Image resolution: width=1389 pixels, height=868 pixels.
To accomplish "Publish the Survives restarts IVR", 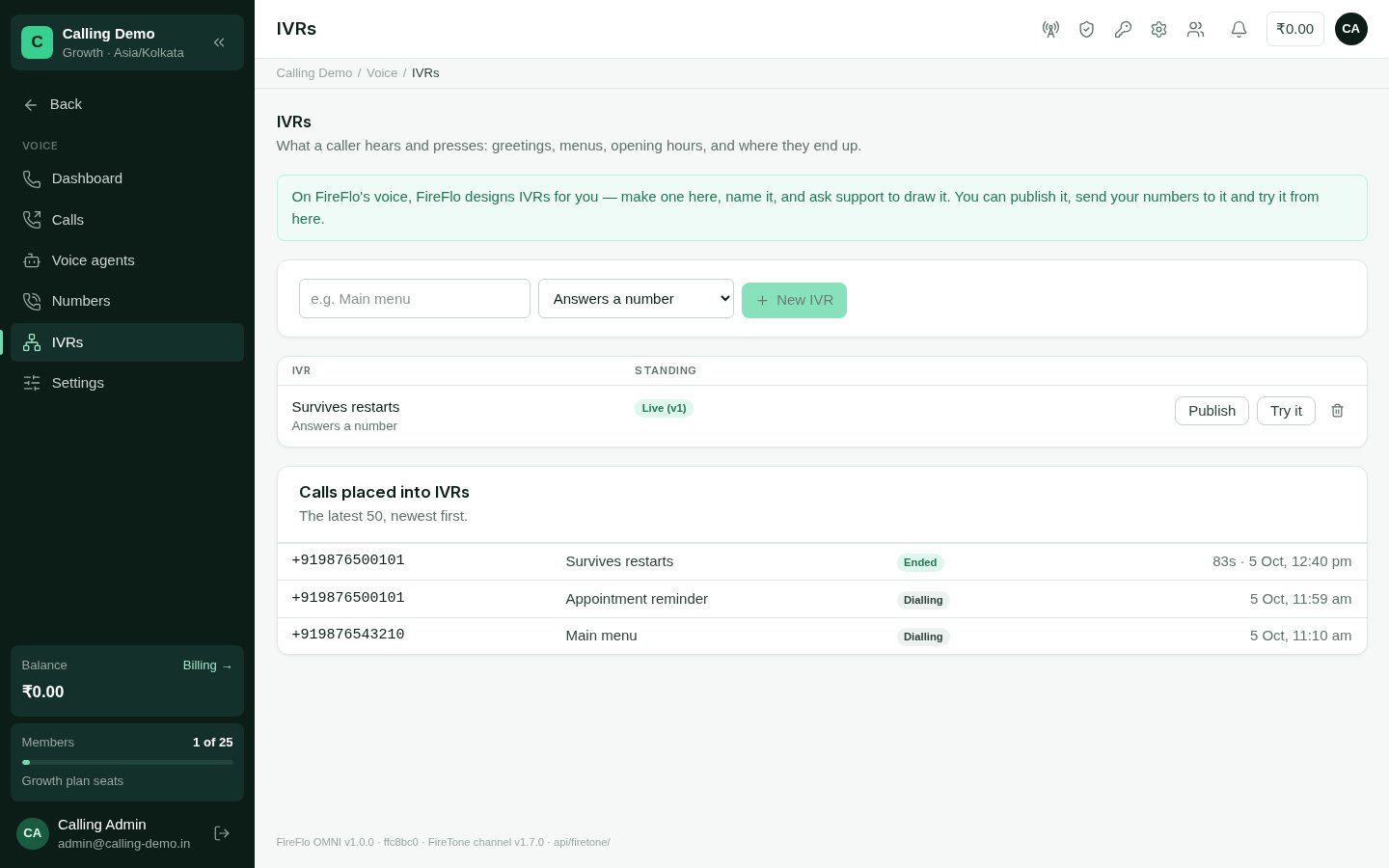I will point(1212,411).
